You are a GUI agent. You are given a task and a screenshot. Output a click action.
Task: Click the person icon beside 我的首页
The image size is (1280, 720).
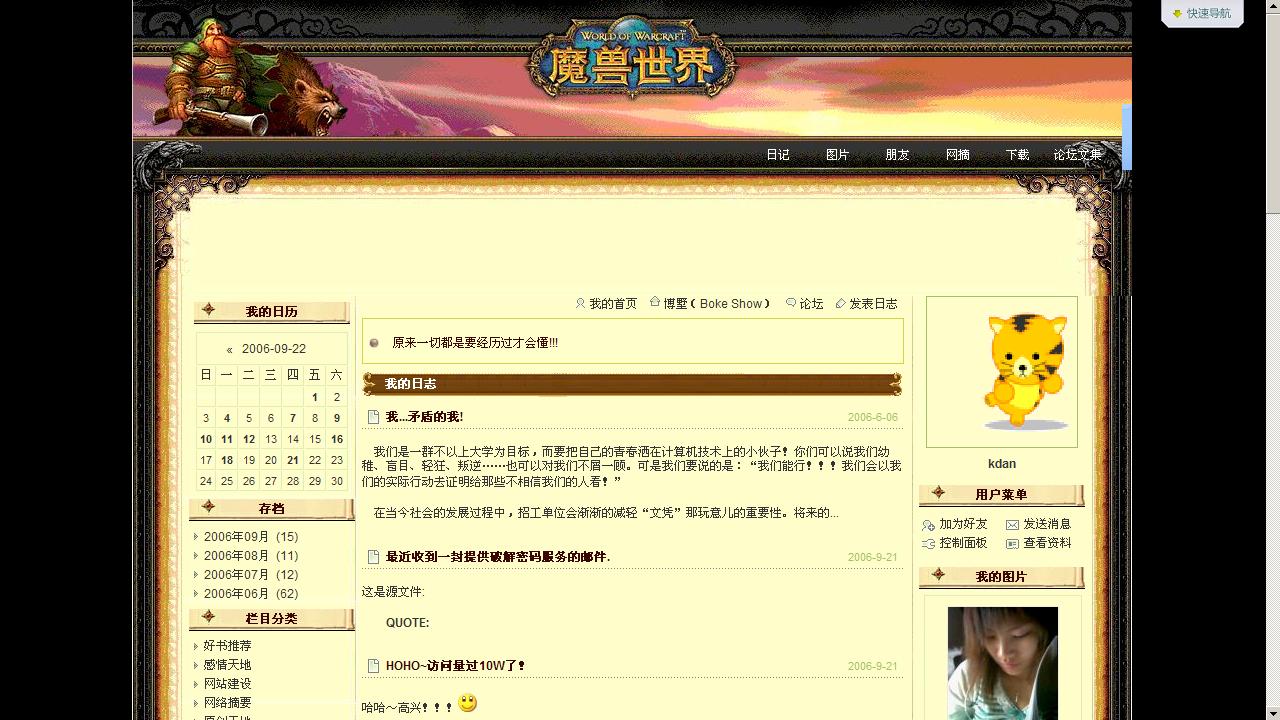click(x=581, y=303)
